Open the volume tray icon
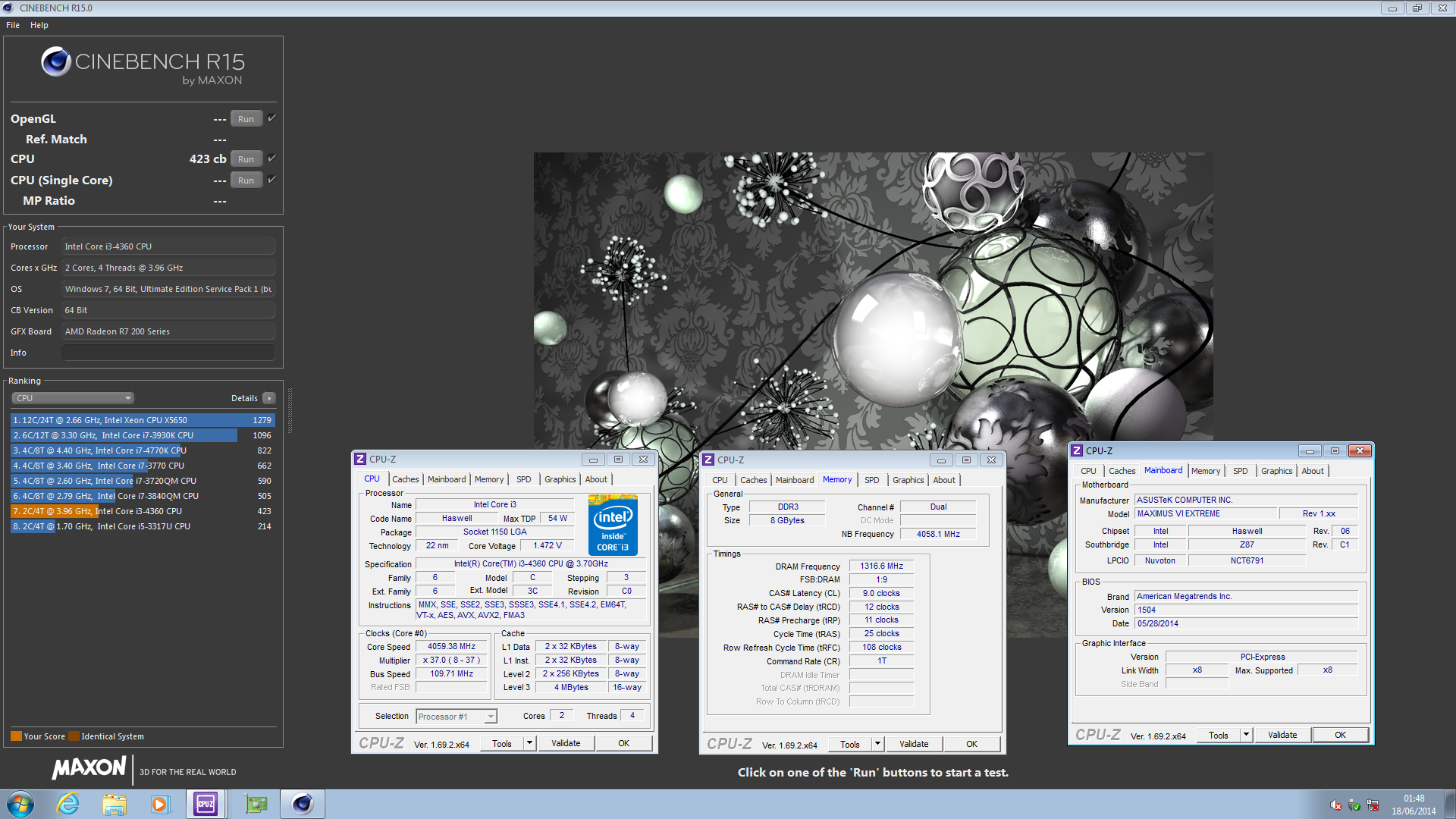Screen dimensions: 1456x819 (x=1336, y=805)
